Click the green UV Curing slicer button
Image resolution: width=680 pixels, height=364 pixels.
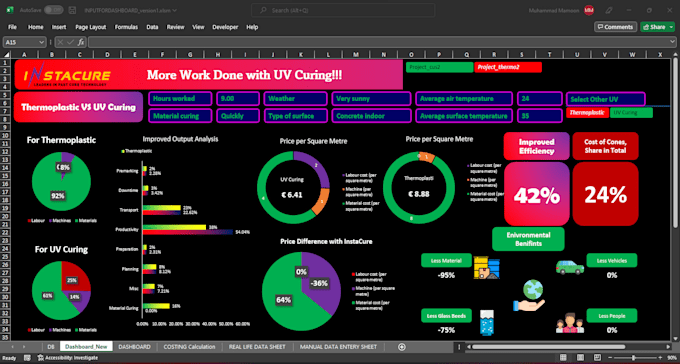[x=631, y=113]
